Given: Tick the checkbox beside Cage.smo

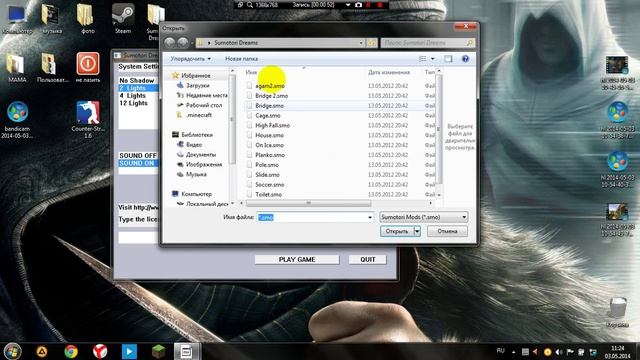Looking at the screenshot, I should 249,116.
